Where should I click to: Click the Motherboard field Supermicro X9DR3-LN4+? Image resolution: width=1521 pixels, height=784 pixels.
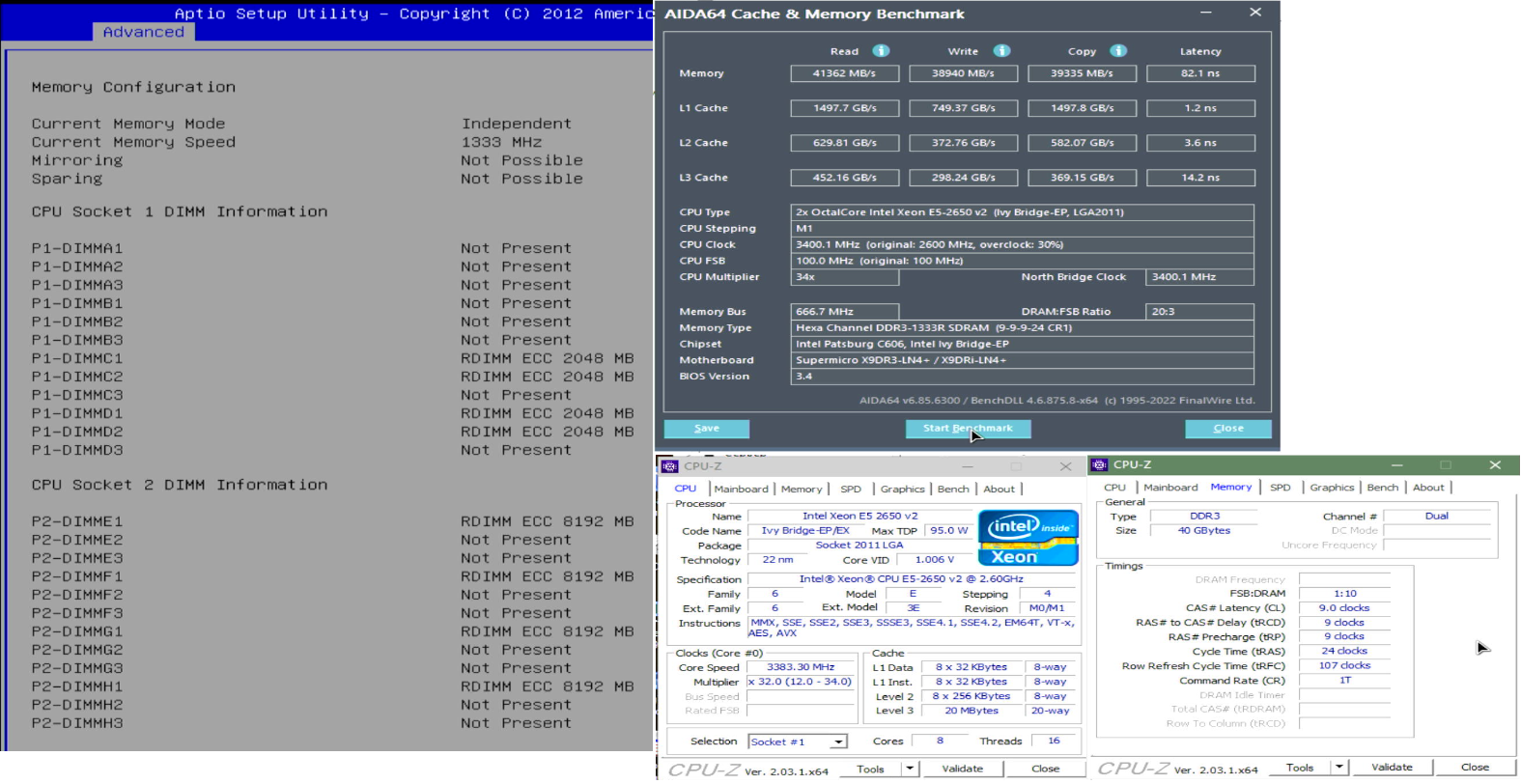pyautogui.click(x=1022, y=360)
